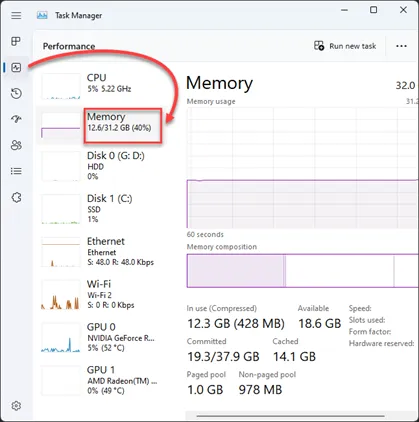This screenshot has width=419, height=422.
Task: Open the Processes page icon
Action: pos(16,41)
